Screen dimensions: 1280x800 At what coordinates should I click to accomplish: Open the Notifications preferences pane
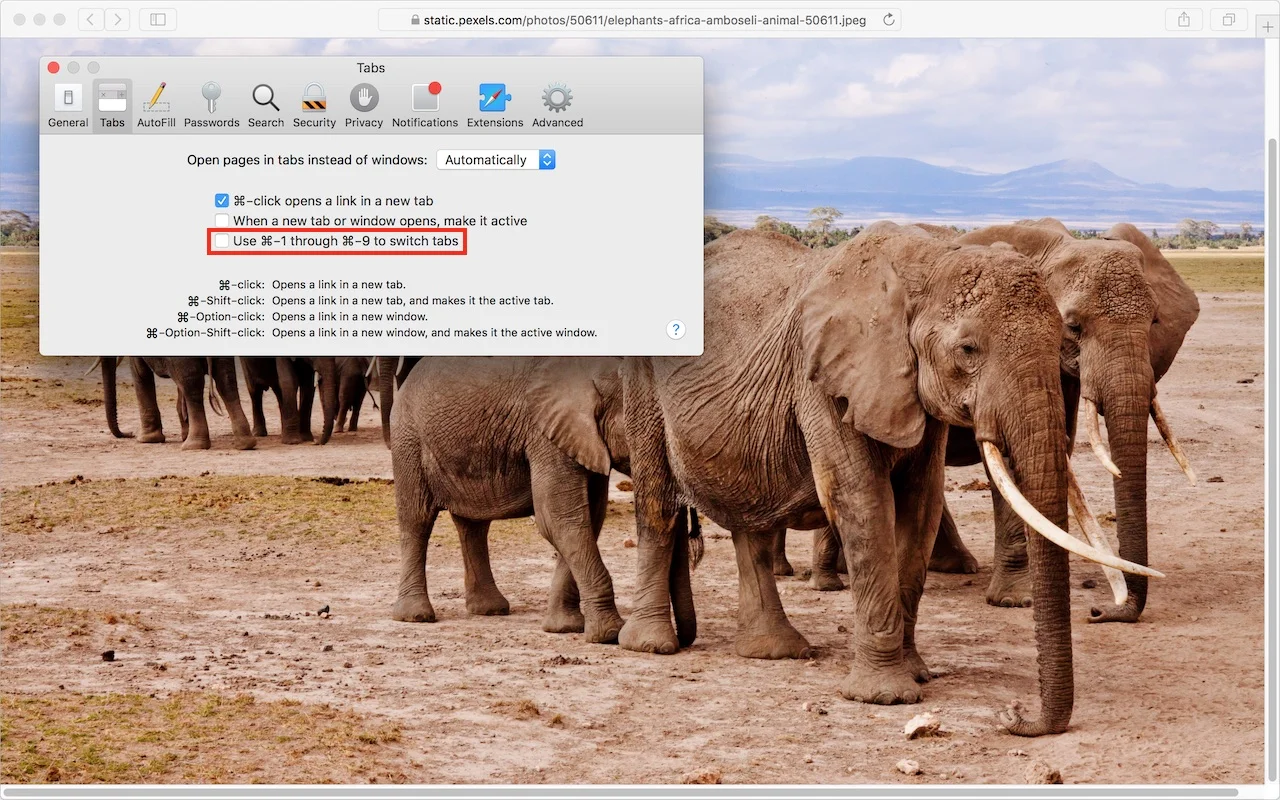(425, 105)
